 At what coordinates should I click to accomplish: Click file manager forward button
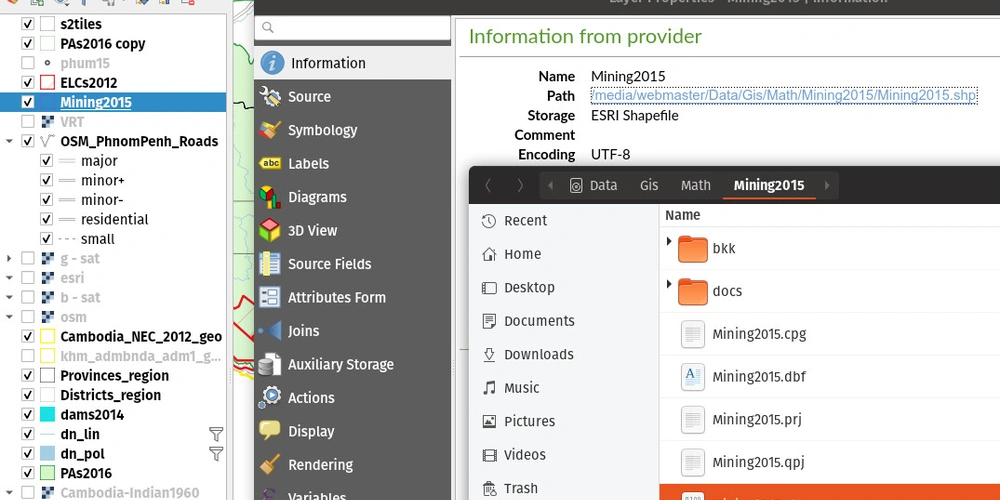click(x=520, y=186)
